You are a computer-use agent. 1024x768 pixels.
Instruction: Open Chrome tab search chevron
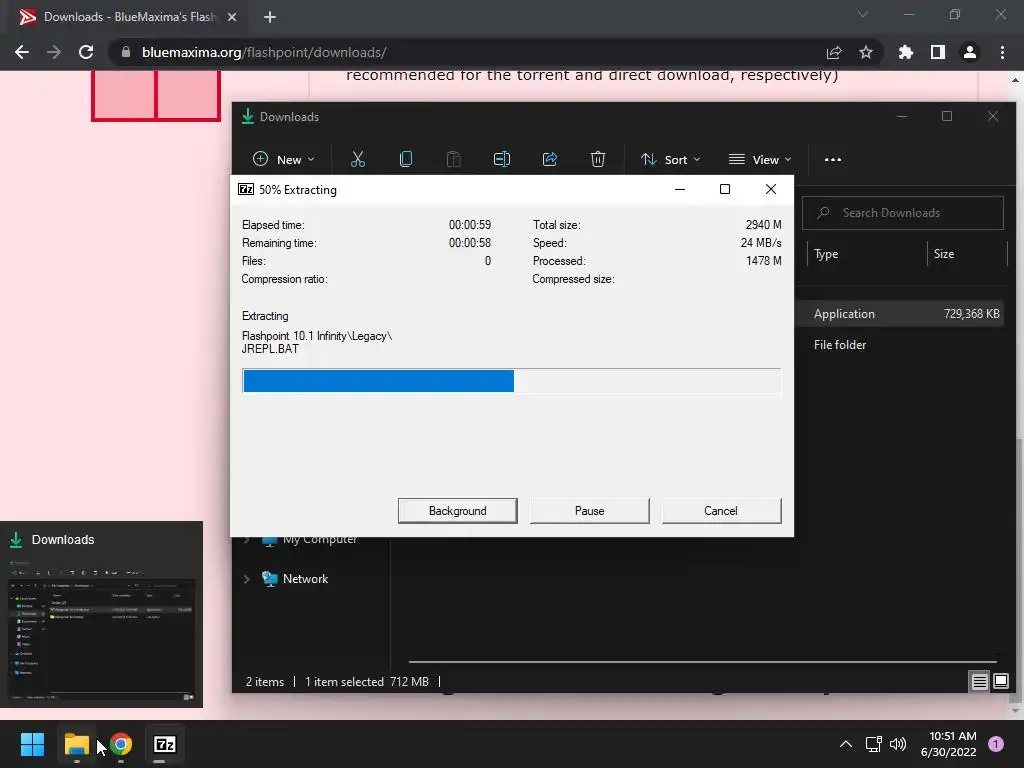point(863,14)
